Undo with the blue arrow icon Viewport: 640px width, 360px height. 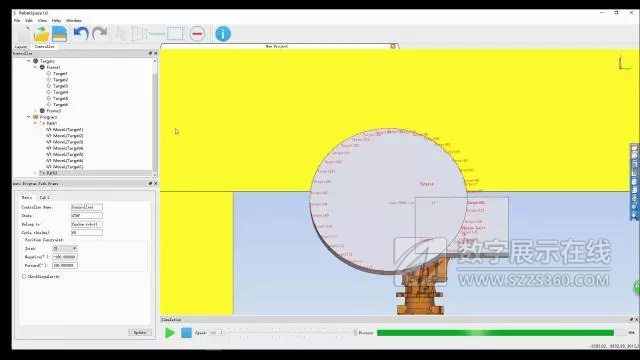click(81, 33)
